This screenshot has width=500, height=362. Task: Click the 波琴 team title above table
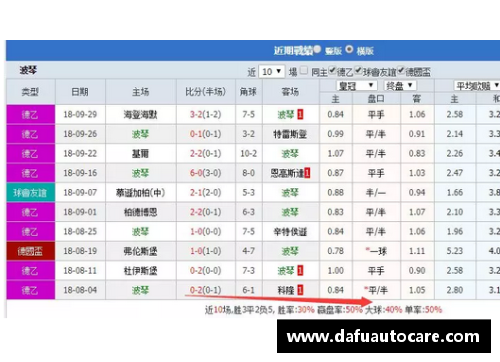28,70
